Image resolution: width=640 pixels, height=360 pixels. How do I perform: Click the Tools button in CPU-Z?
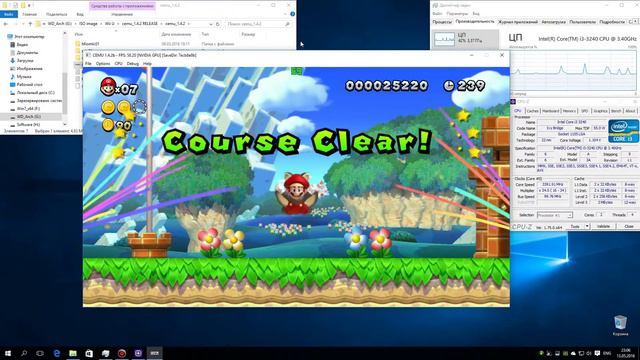pyautogui.click(x=575, y=226)
